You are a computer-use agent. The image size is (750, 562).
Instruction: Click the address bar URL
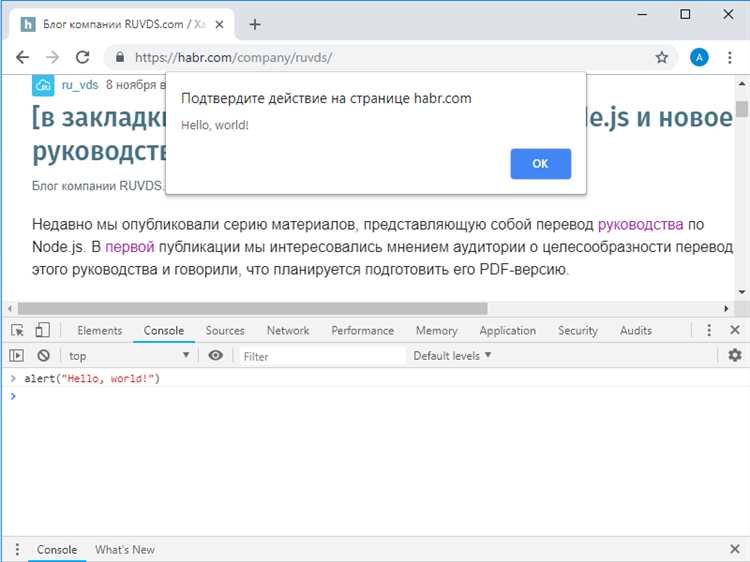233,57
